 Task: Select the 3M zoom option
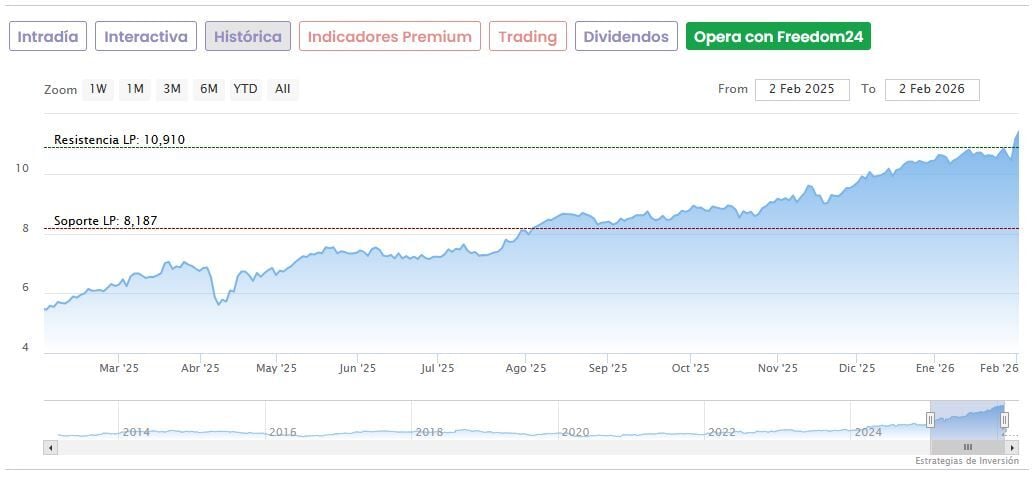point(172,89)
